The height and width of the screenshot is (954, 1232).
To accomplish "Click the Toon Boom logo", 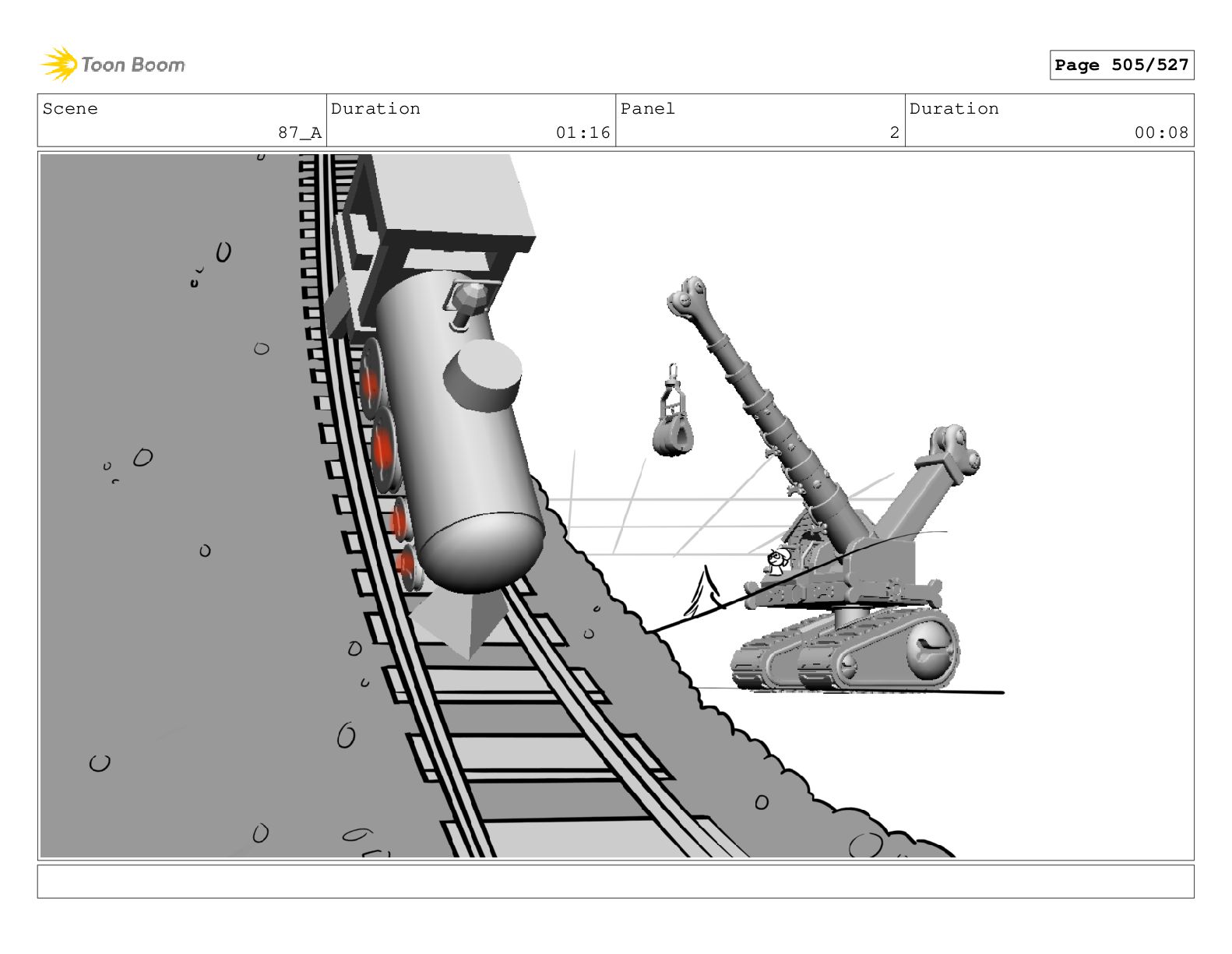I will (x=113, y=65).
